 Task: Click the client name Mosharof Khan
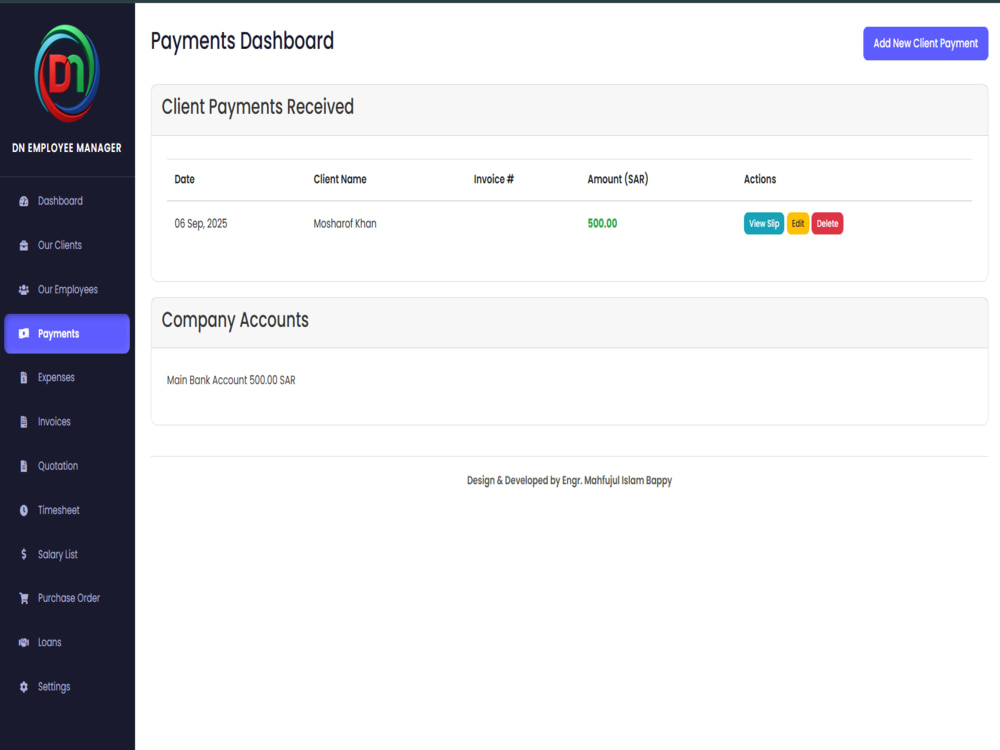tap(345, 224)
